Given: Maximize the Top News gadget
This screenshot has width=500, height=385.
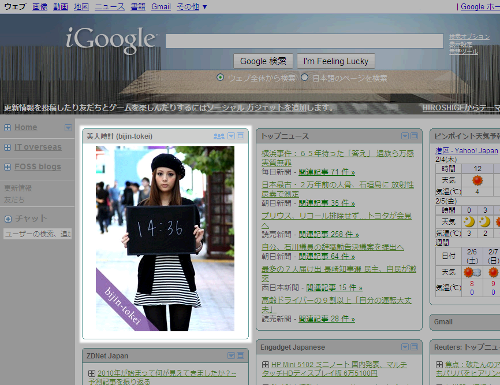Looking at the screenshot, I should click(x=414, y=136).
